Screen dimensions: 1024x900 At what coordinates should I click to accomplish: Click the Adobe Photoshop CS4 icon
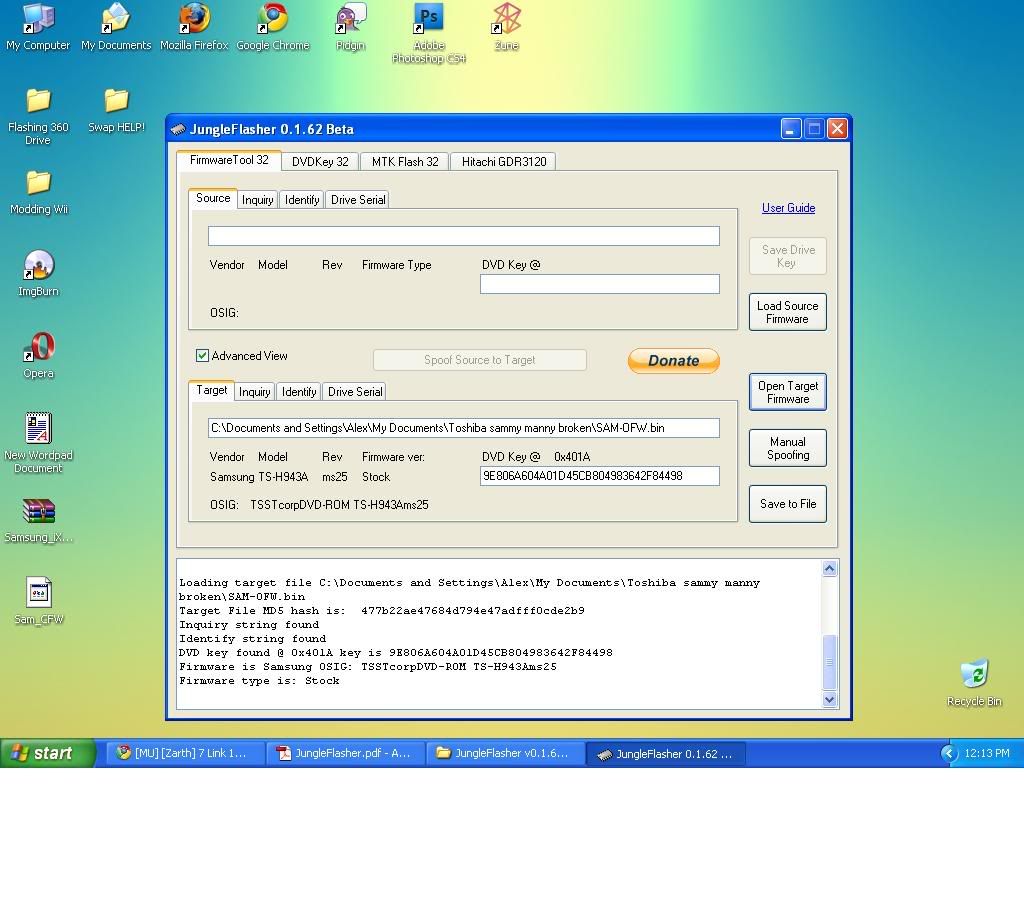tap(428, 19)
